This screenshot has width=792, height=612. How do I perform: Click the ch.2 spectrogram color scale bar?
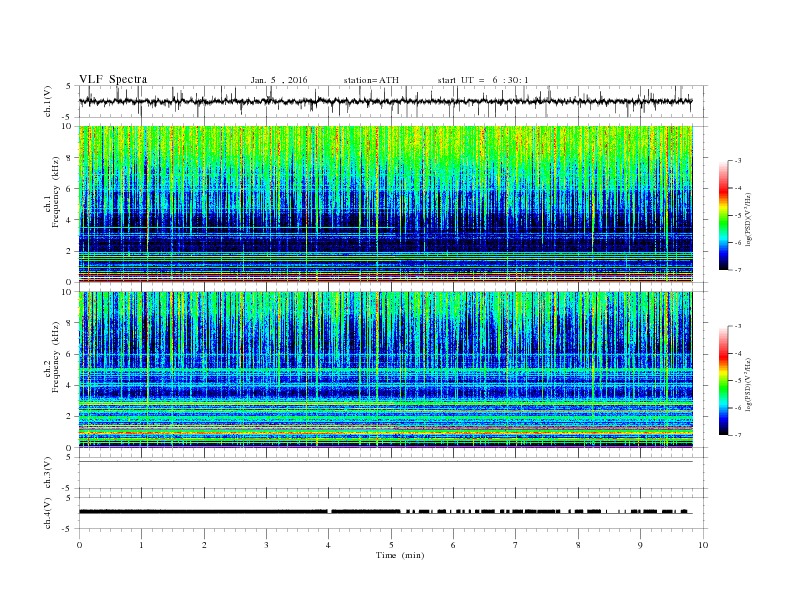pyautogui.click(x=723, y=380)
